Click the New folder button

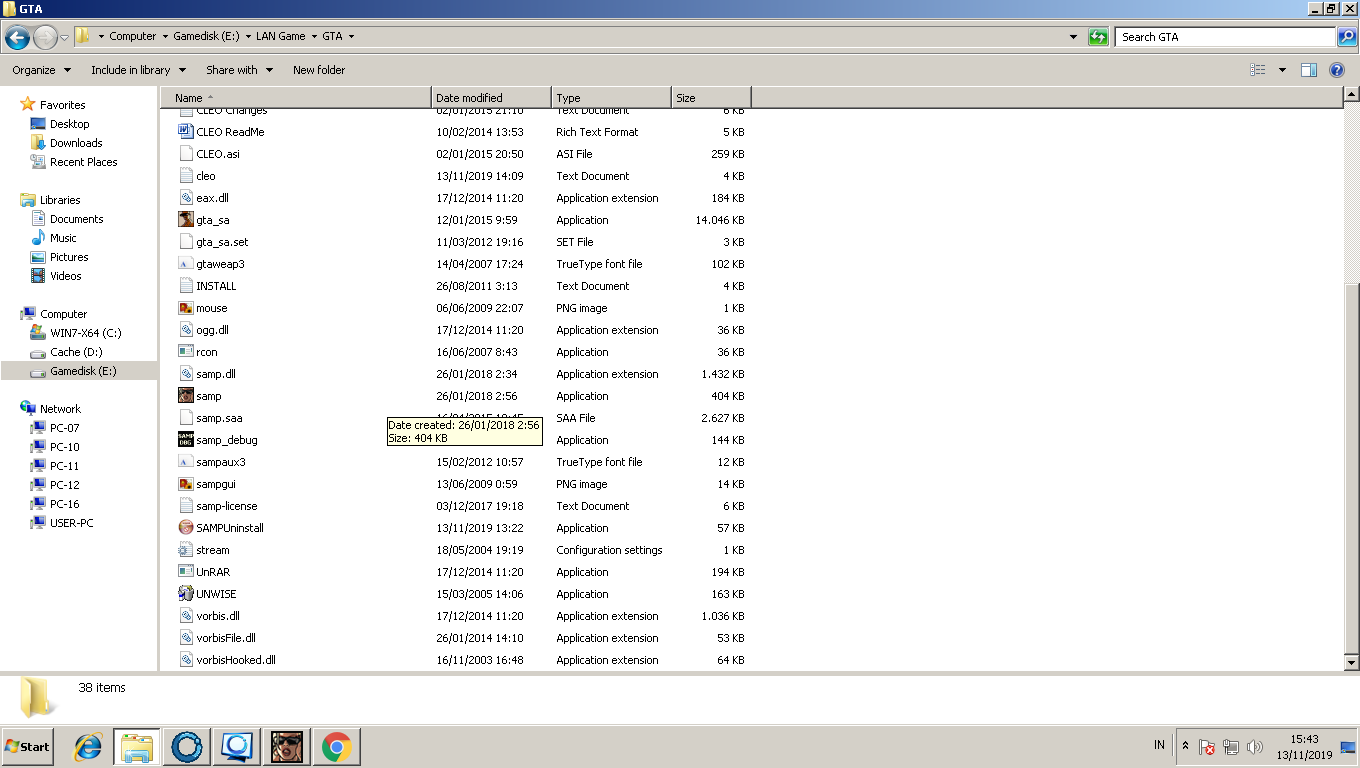(319, 70)
